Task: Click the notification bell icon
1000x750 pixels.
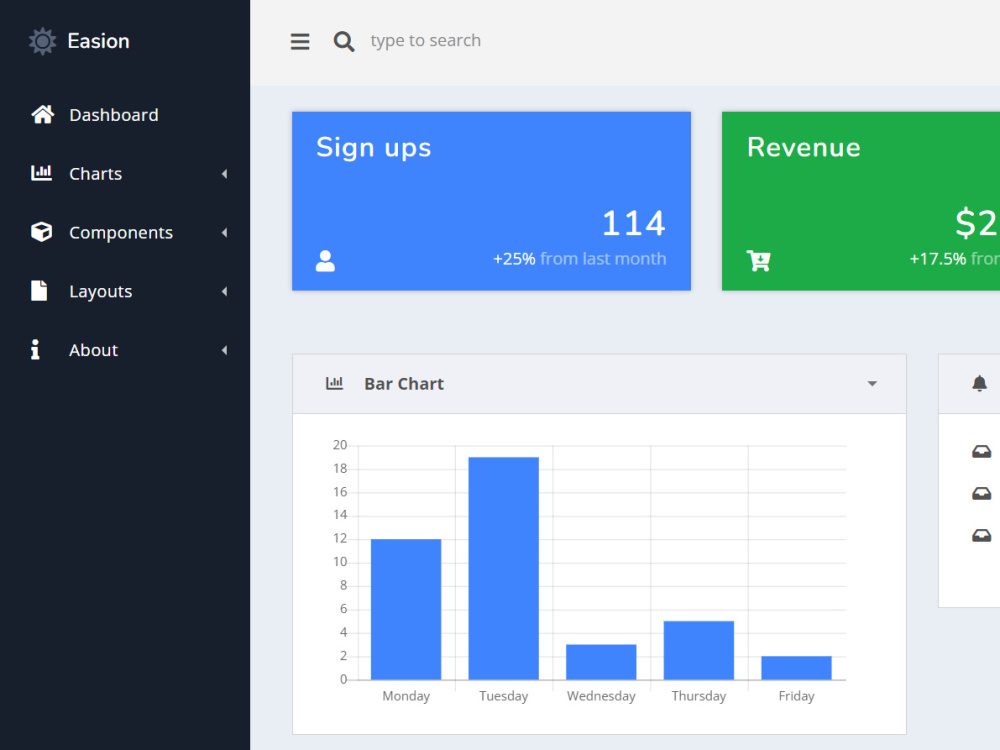Action: pyautogui.click(x=980, y=383)
